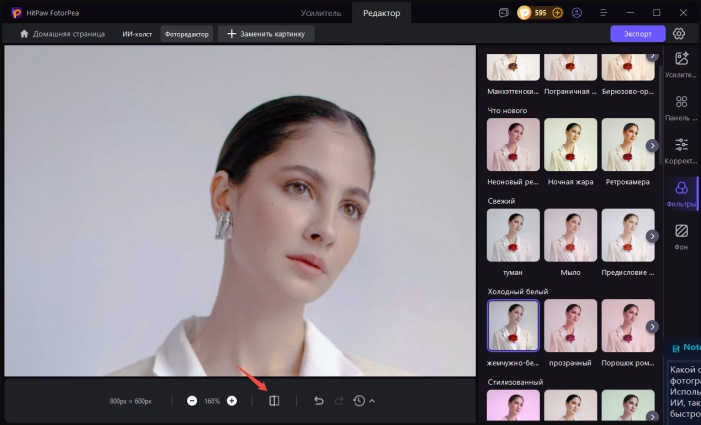
Task: Expand more filters in Свежий row
Action: [x=652, y=236]
